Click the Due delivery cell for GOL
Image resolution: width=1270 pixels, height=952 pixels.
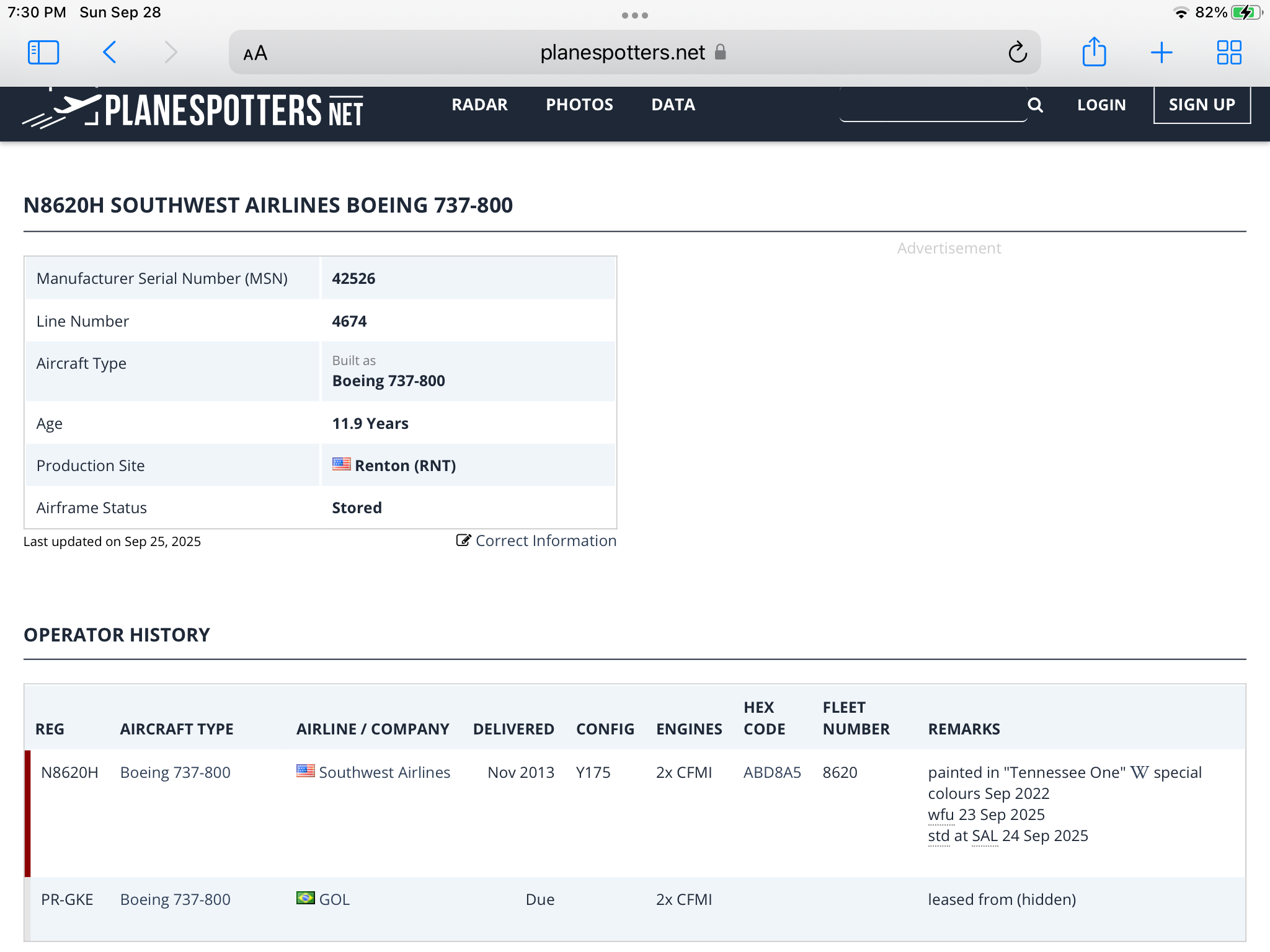pos(540,899)
